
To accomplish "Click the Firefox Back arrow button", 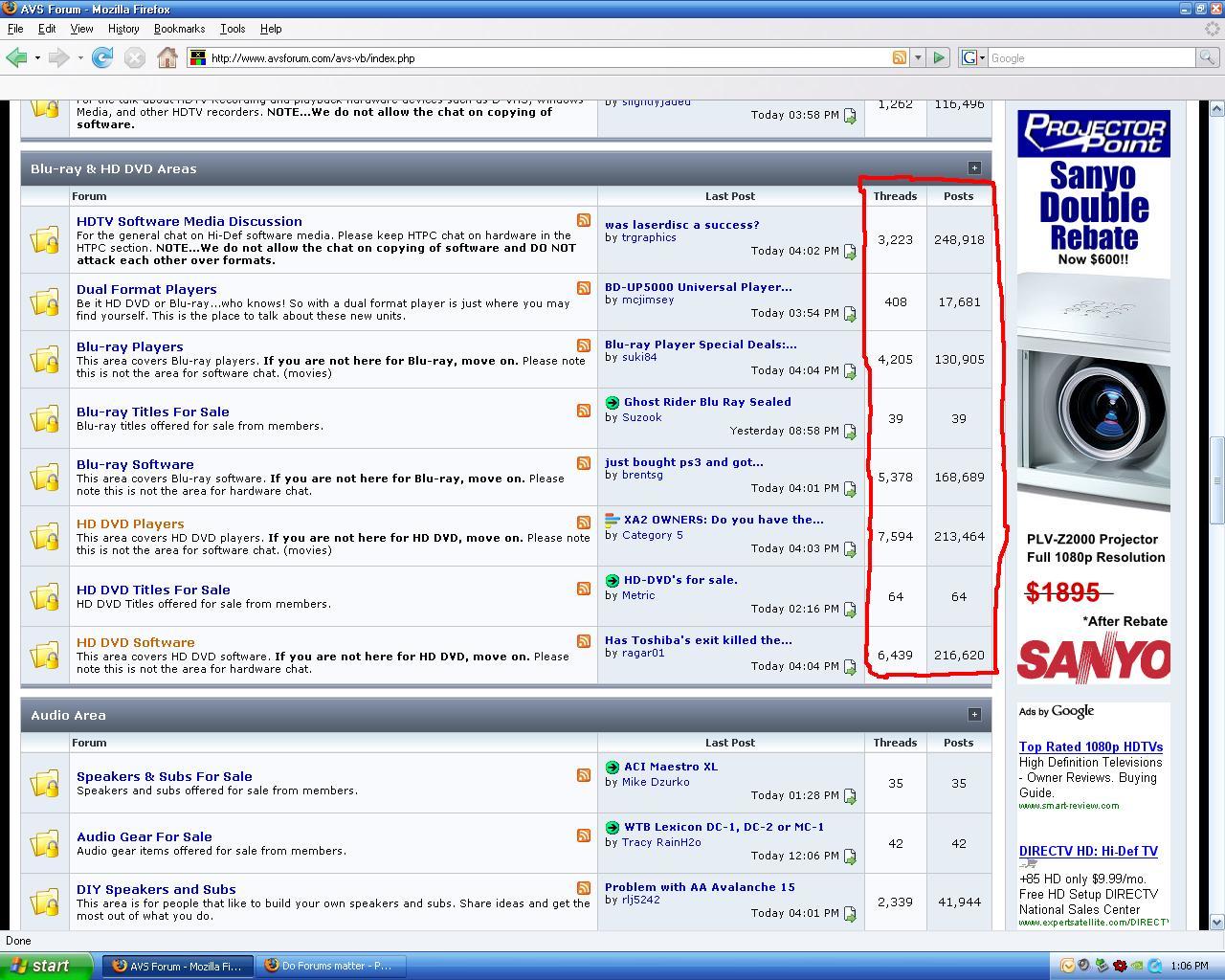I will pyautogui.click(x=15, y=57).
